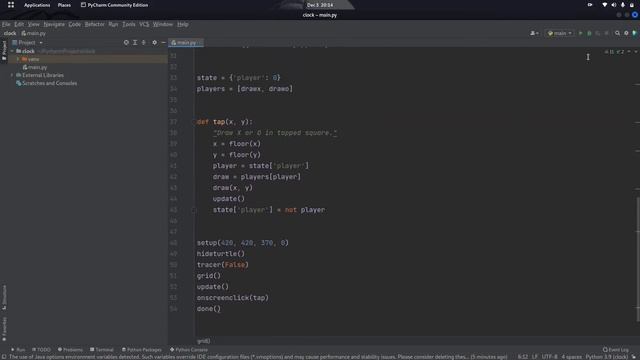
Task: Open the Edit menu
Action: tap(19, 24)
